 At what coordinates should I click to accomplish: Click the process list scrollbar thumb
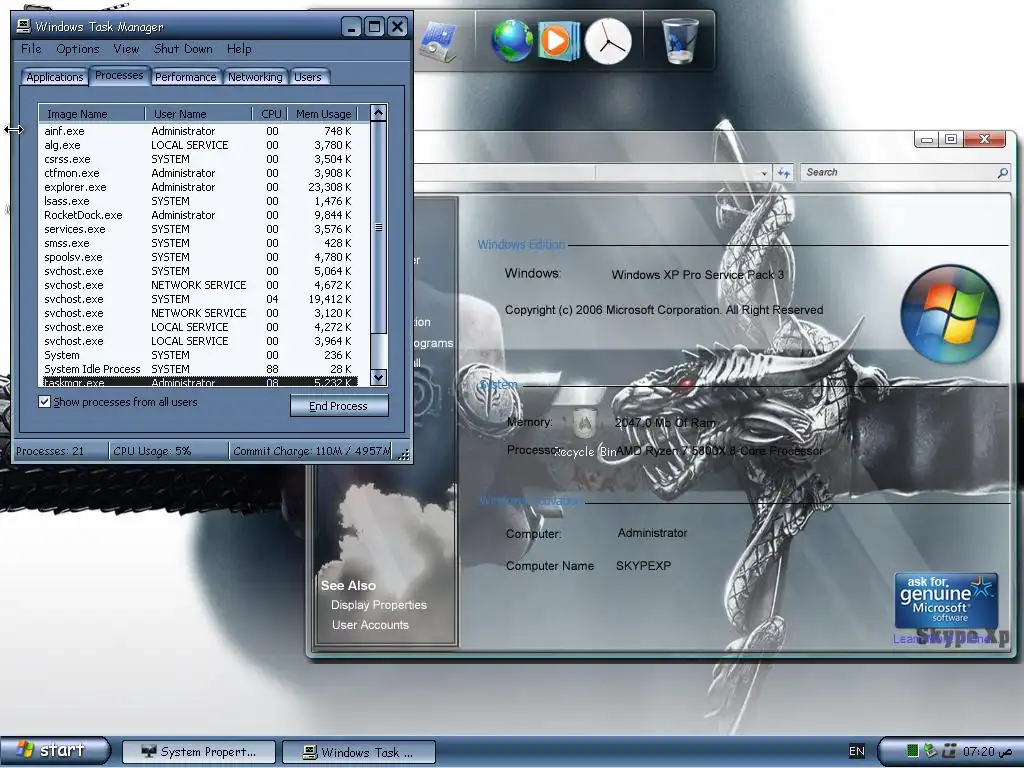tap(378, 227)
